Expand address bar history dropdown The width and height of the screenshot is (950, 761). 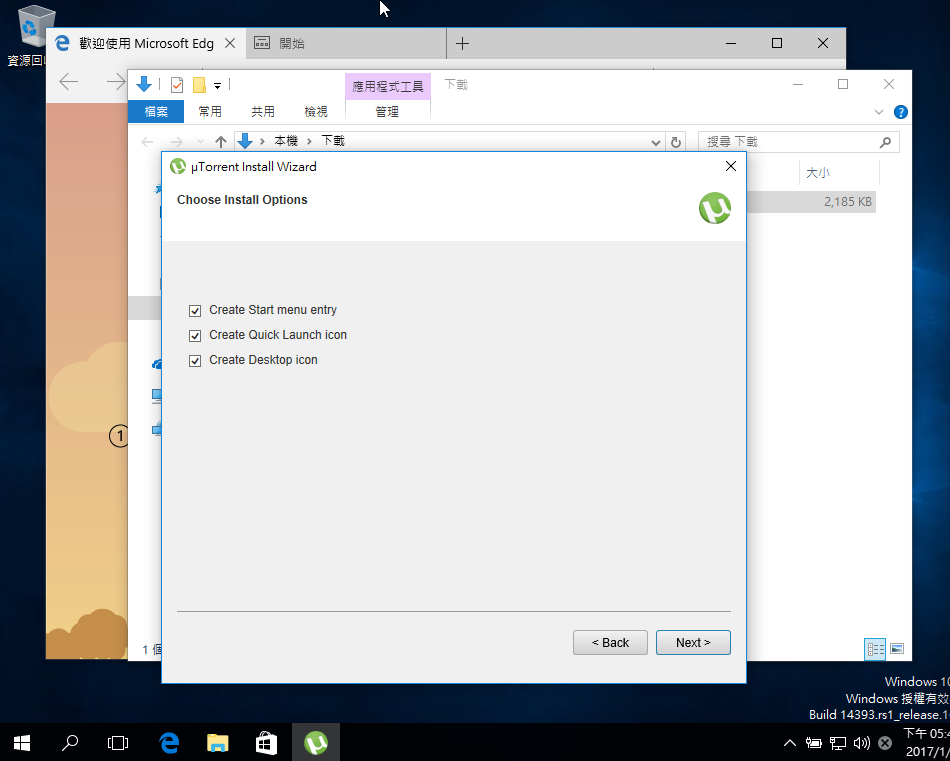click(x=656, y=142)
